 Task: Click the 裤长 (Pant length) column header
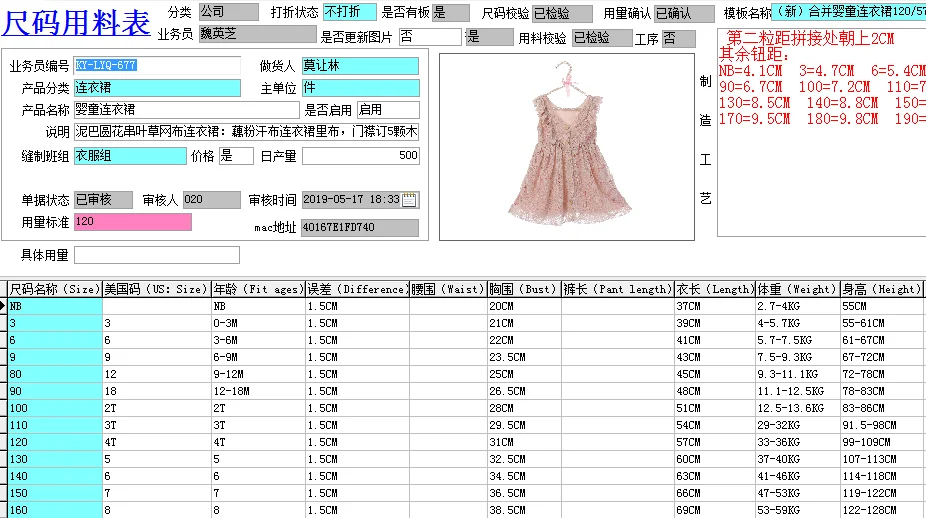[618, 289]
